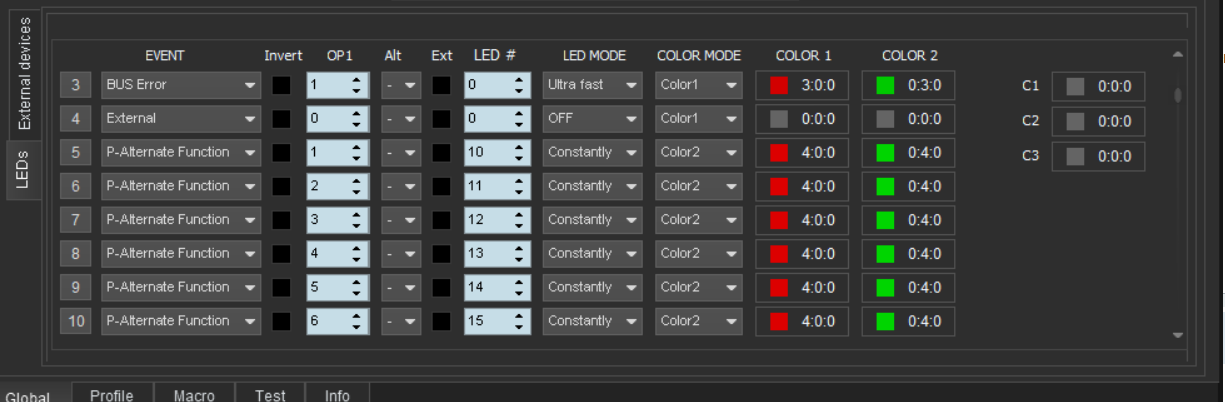
Task: Click the red Color 1 swatch in row 3
Action: point(779,86)
